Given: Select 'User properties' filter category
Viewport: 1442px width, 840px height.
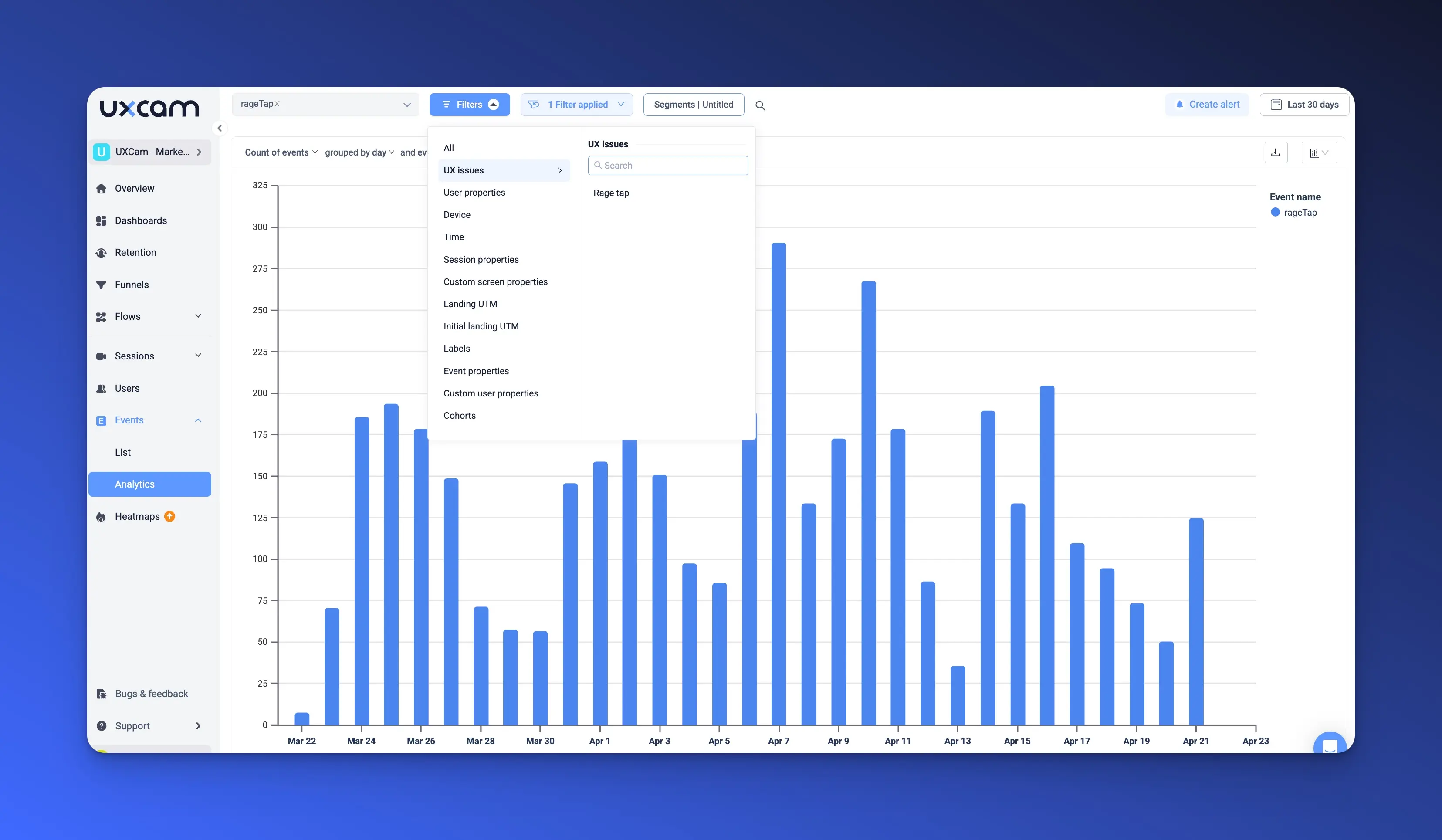Looking at the screenshot, I should [474, 192].
